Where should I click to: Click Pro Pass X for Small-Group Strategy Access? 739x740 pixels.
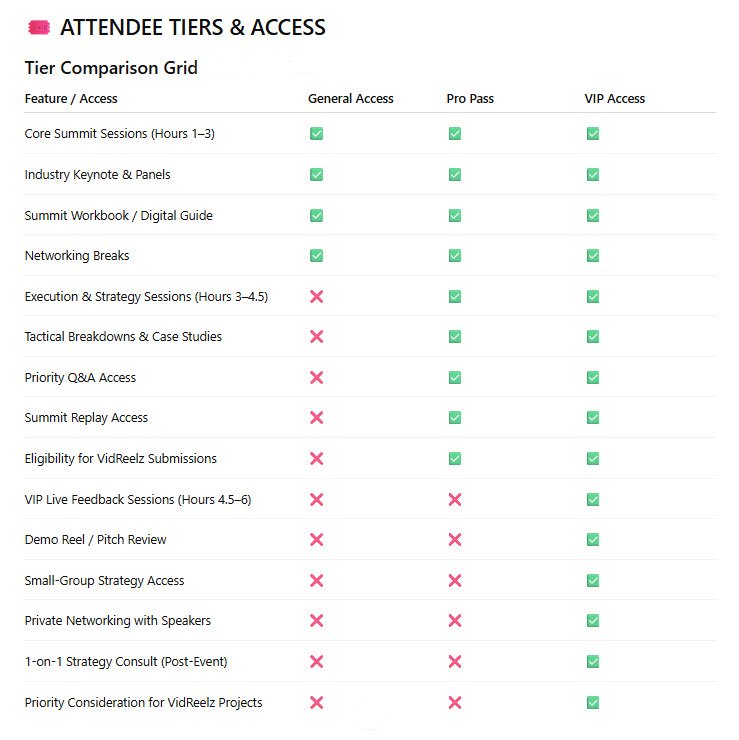455,581
